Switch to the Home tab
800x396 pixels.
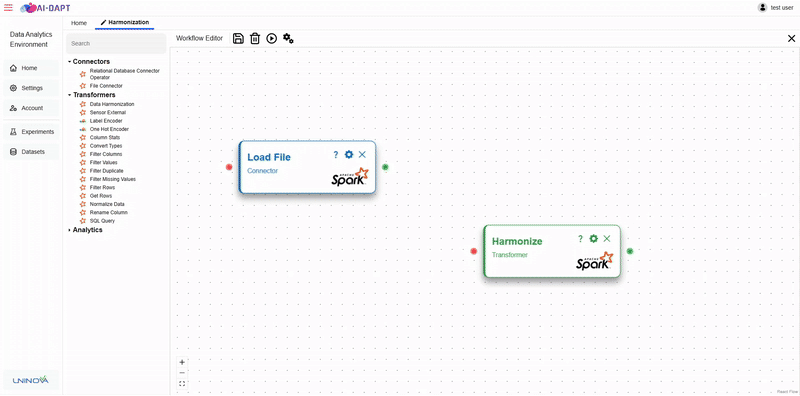coord(79,23)
